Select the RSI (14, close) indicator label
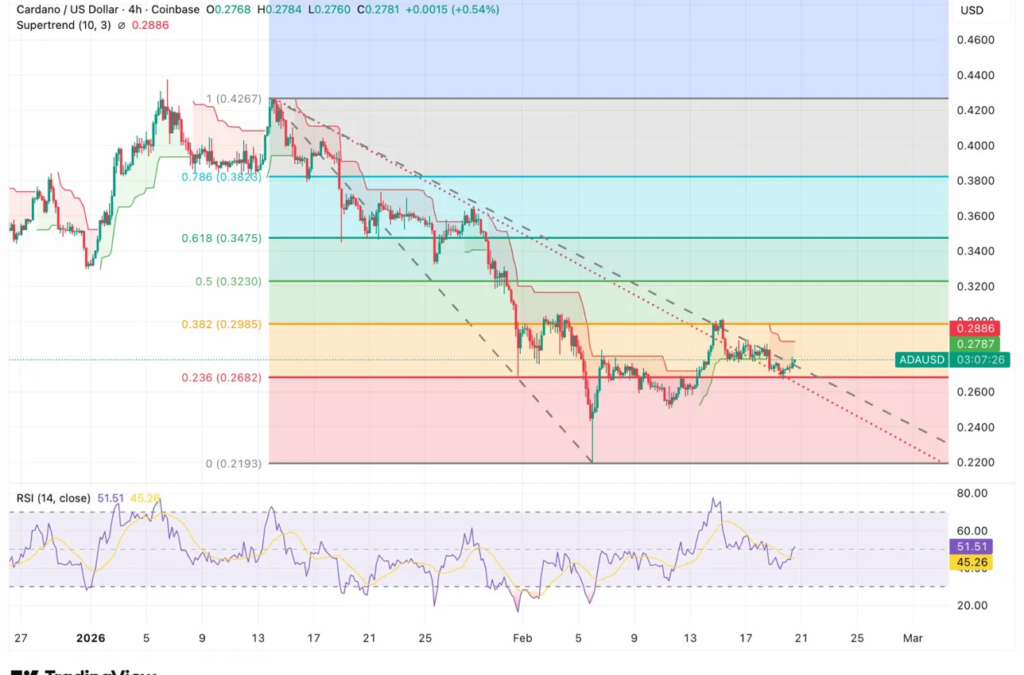Image resolution: width=1024 pixels, height=675 pixels. point(53,497)
